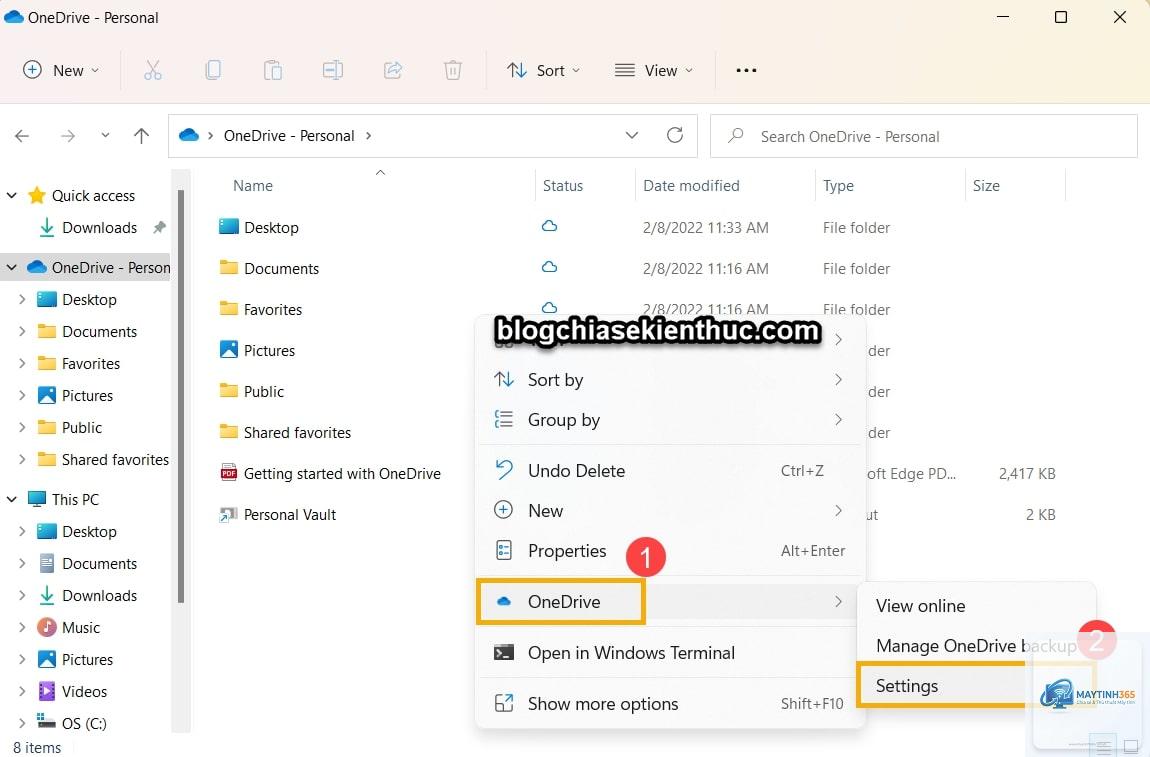Viewport: 1150px width, 757px height.
Task: Sort by the Size column header
Action: click(986, 186)
